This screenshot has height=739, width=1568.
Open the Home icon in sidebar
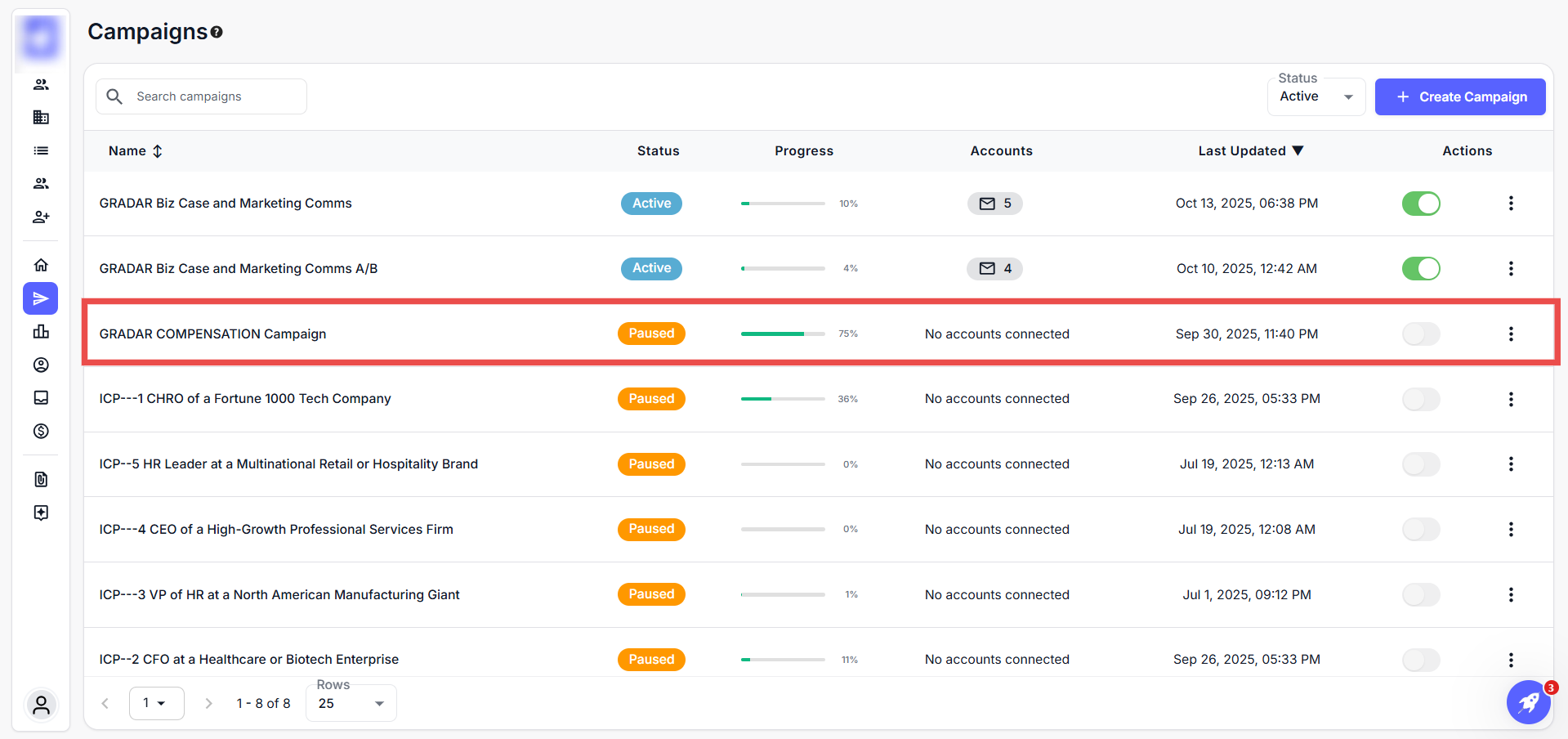coord(41,265)
